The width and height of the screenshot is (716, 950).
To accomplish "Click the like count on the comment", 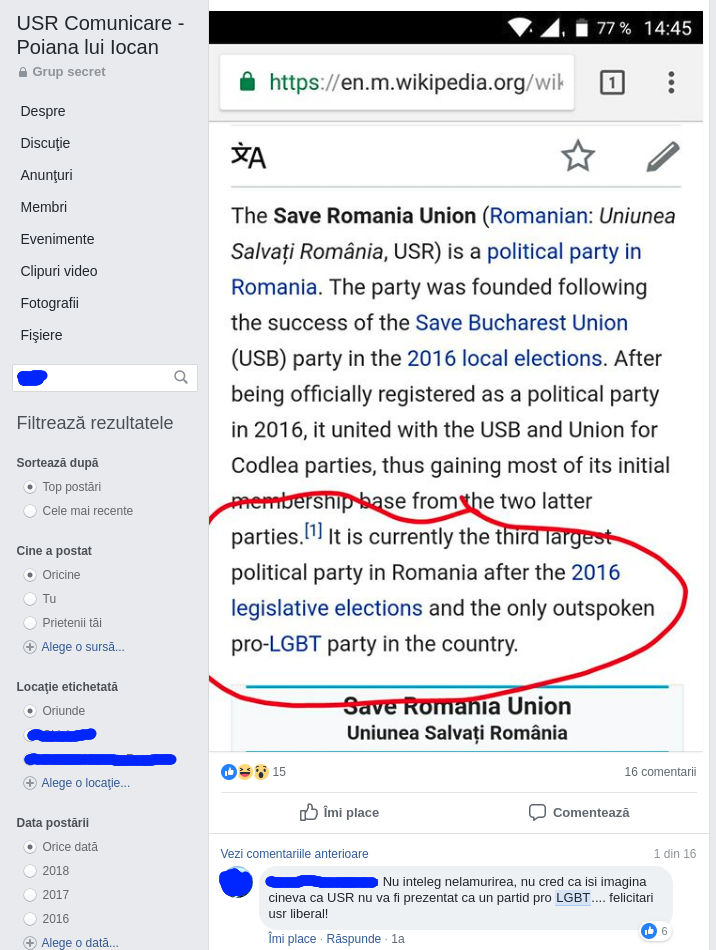I will pyautogui.click(x=655, y=931).
